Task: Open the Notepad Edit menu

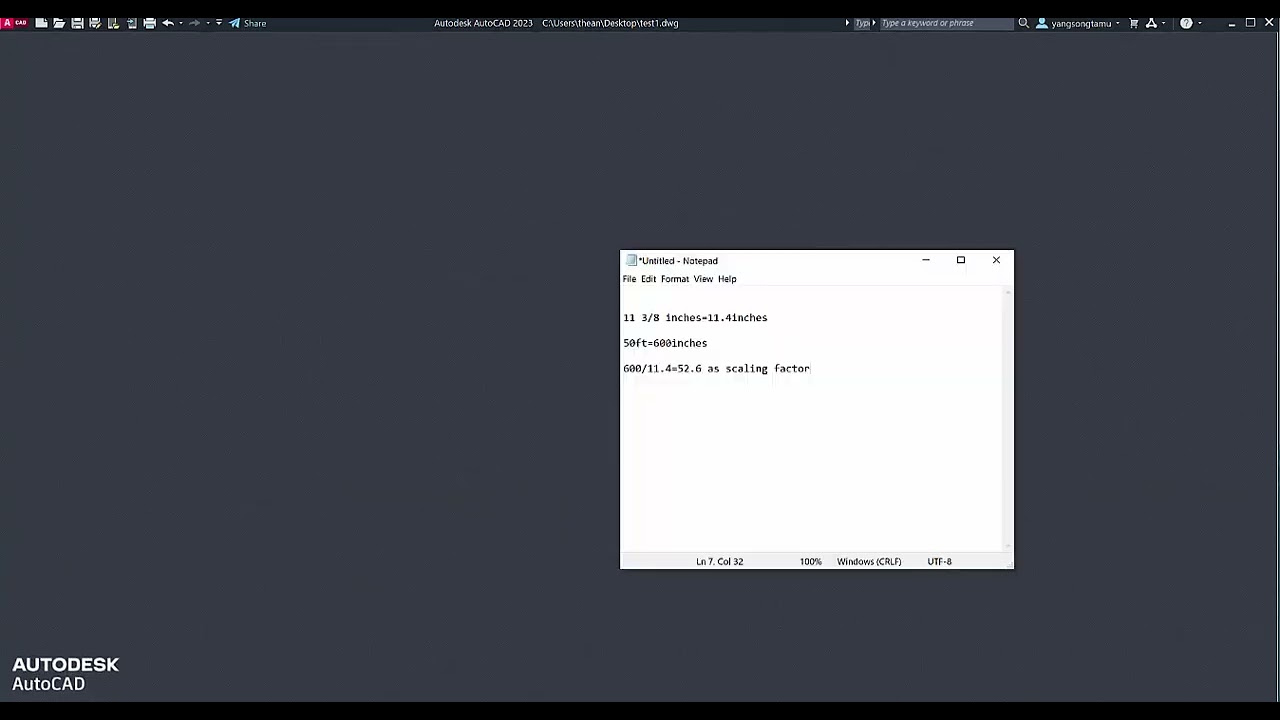Action: tap(648, 279)
